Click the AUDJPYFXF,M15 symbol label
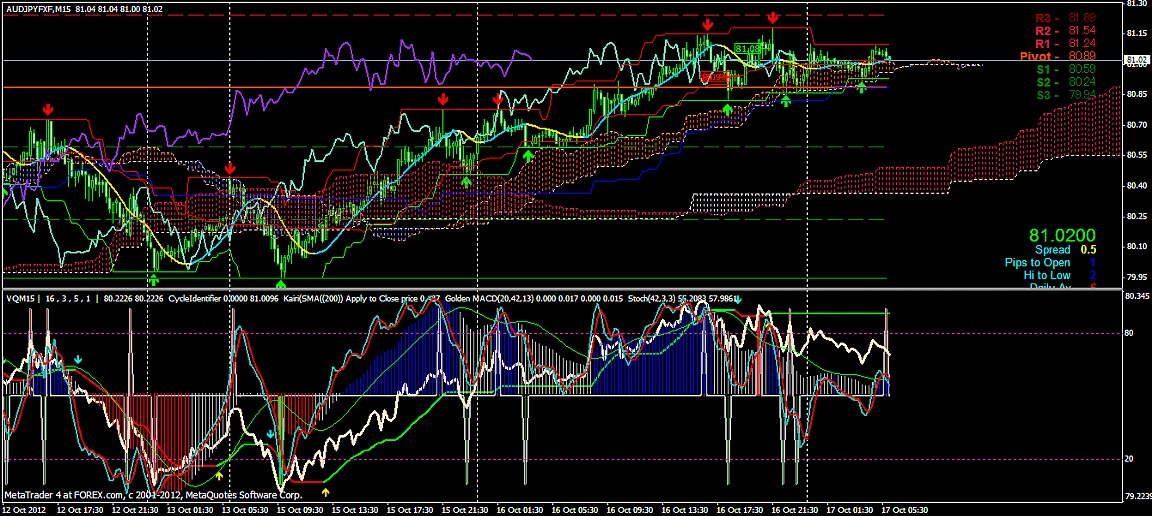1152x516 pixels. click(36, 8)
